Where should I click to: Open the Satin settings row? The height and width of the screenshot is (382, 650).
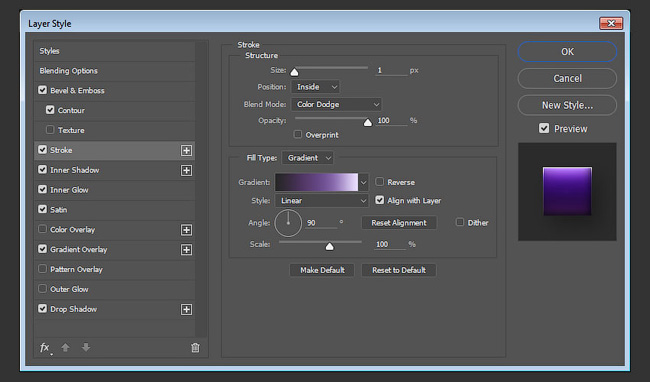114,210
